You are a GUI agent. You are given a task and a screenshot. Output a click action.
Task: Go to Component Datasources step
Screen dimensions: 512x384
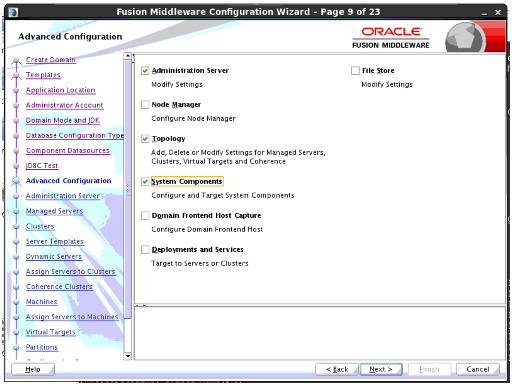tap(68, 150)
